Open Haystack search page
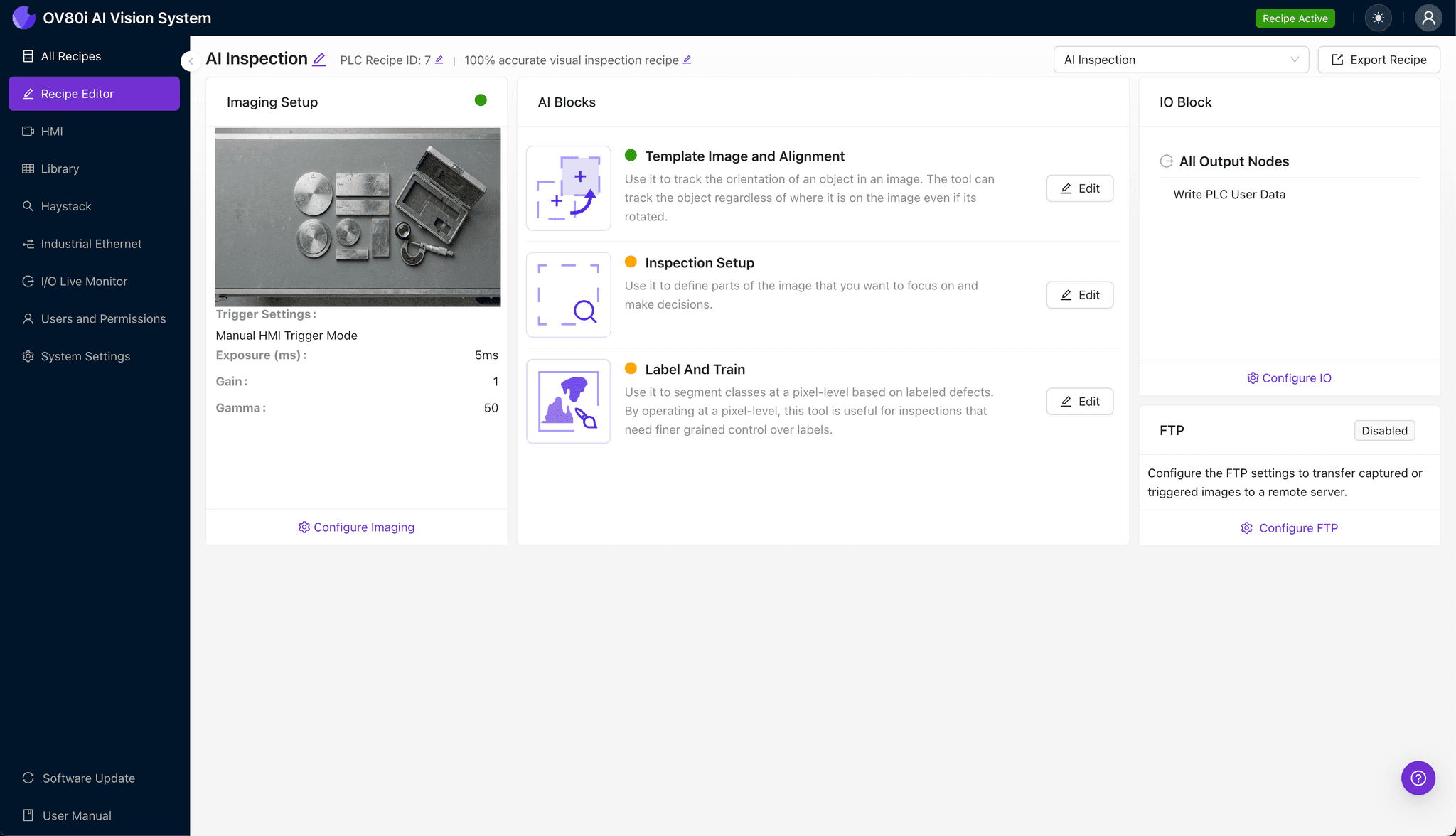Viewport: 1456px width, 836px height. point(94,206)
